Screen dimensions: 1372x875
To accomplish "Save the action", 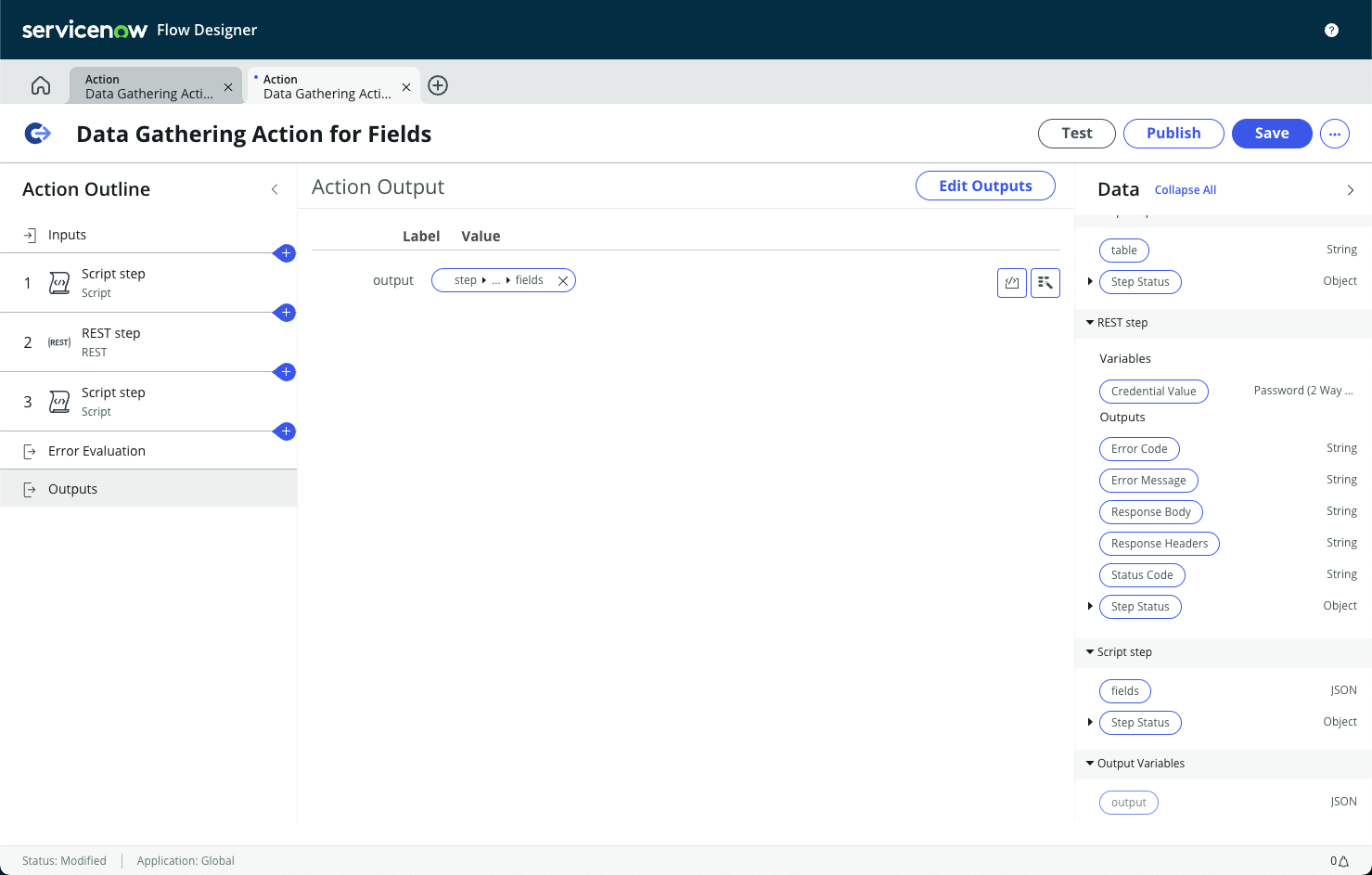I will tap(1272, 134).
